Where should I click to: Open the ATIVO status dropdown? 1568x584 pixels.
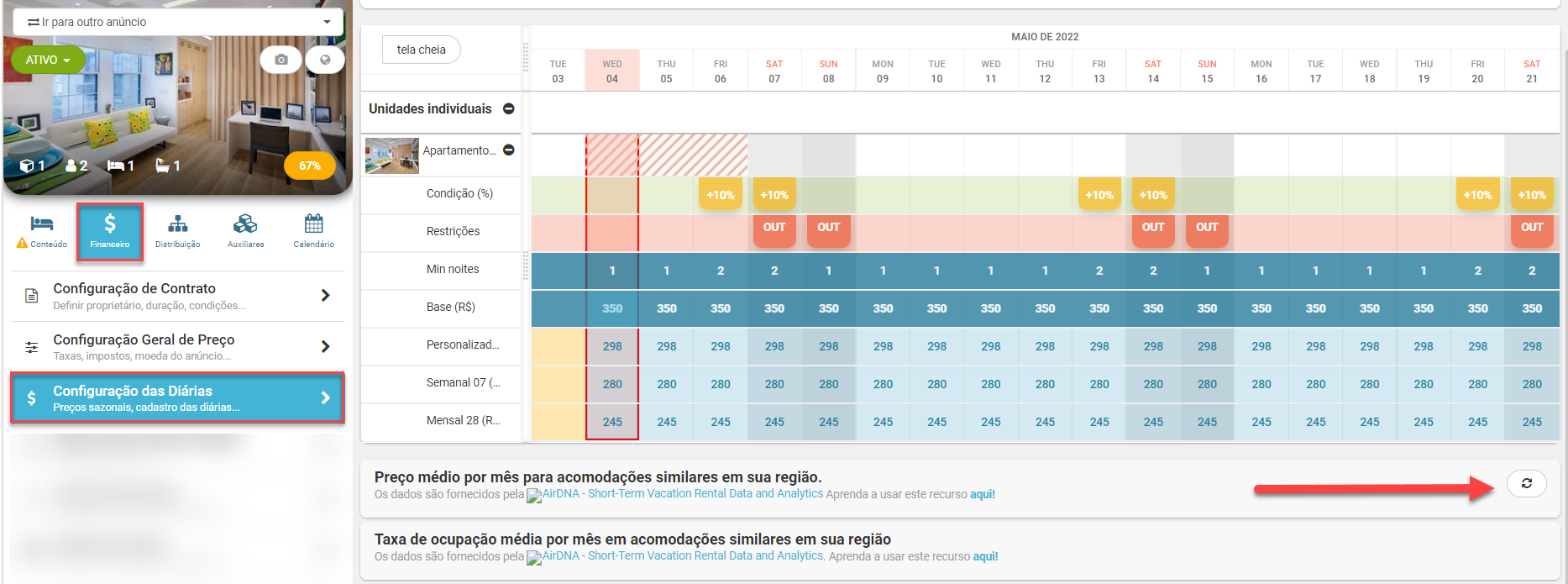[48, 60]
